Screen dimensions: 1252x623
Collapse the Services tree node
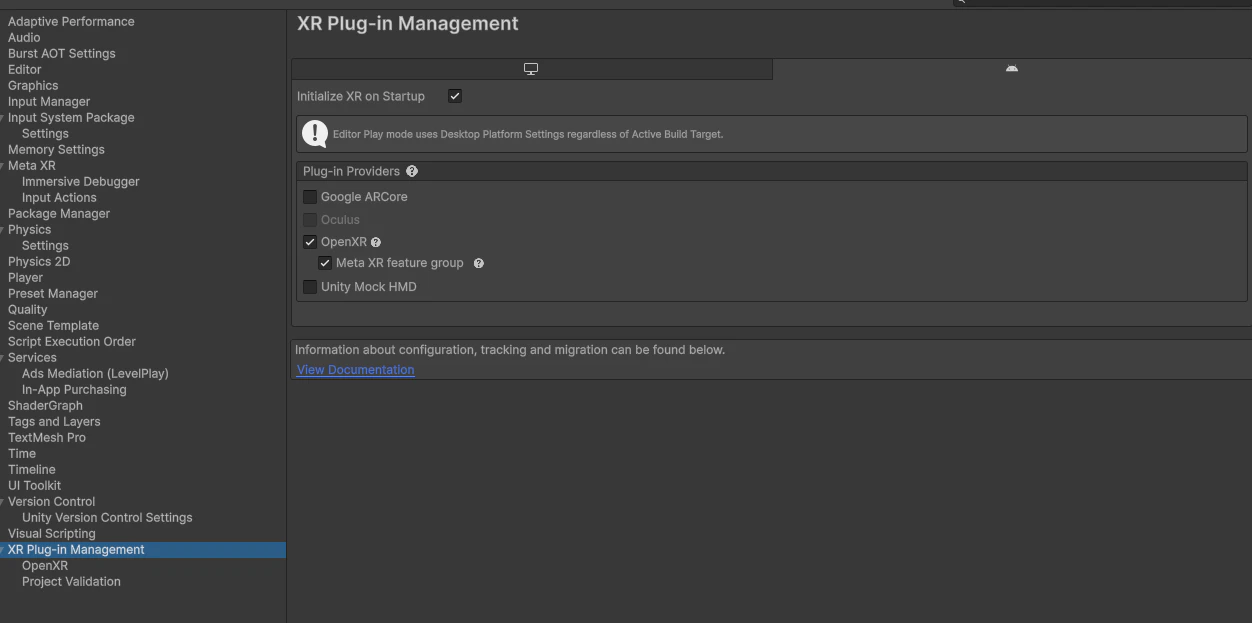[3, 358]
